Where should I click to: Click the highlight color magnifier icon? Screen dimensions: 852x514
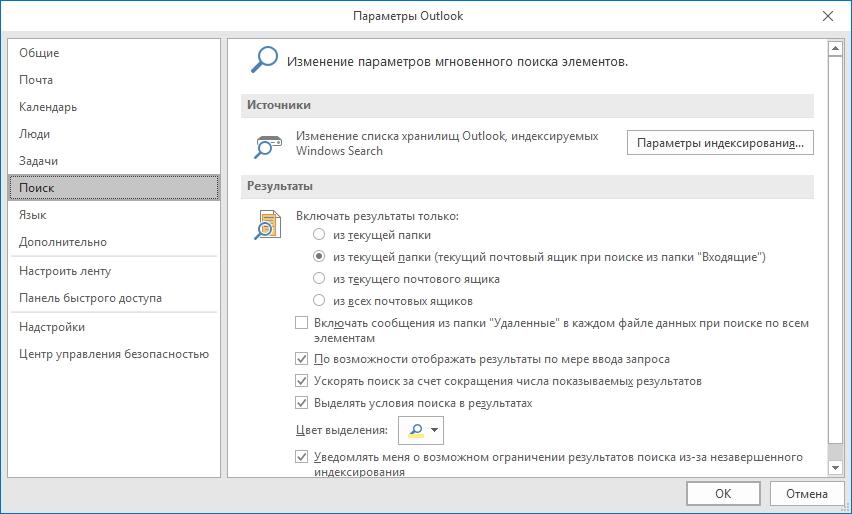(x=416, y=430)
